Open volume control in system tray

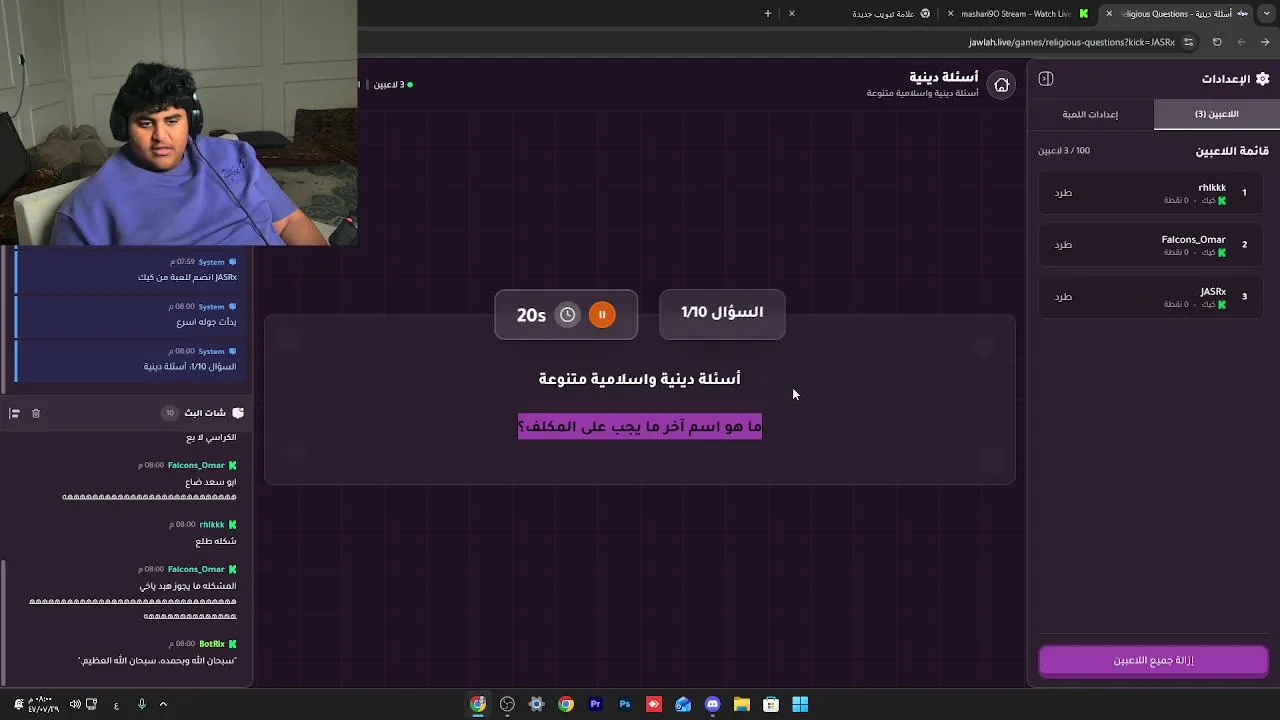click(75, 705)
